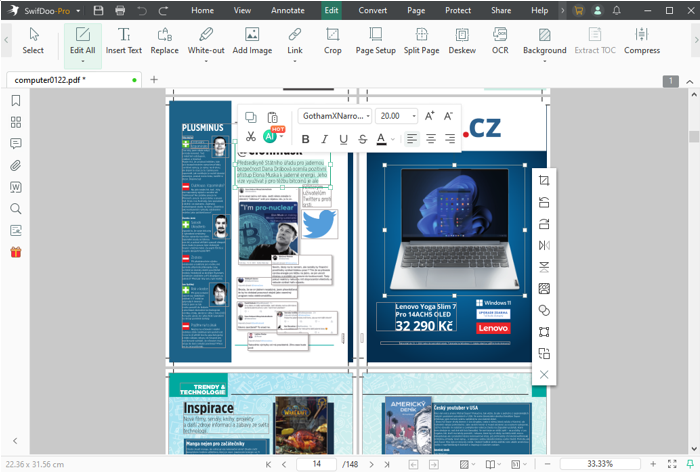
Task: Toggle underline formatting
Action: [343, 139]
